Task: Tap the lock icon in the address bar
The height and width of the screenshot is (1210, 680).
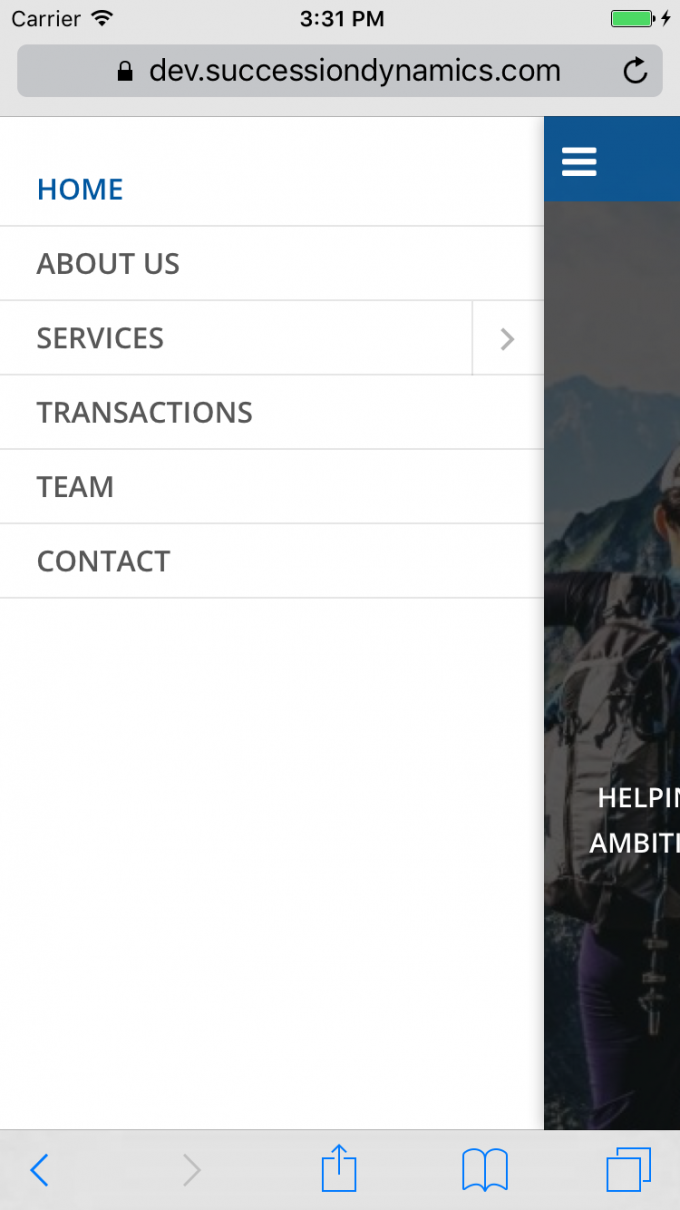Action: coord(125,71)
